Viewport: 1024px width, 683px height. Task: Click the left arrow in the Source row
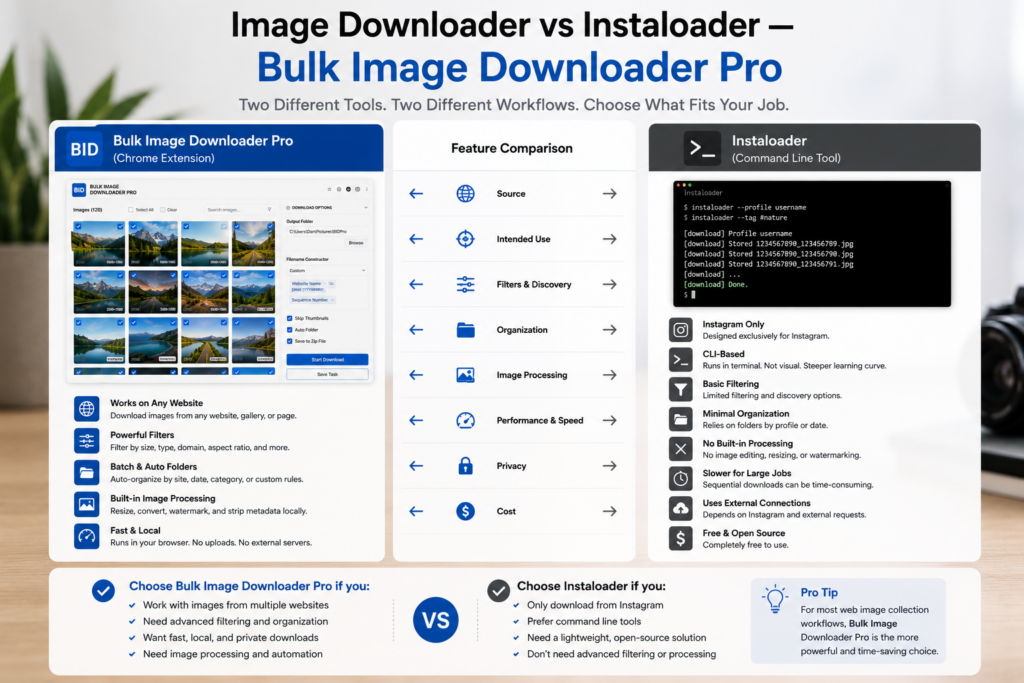coord(416,193)
